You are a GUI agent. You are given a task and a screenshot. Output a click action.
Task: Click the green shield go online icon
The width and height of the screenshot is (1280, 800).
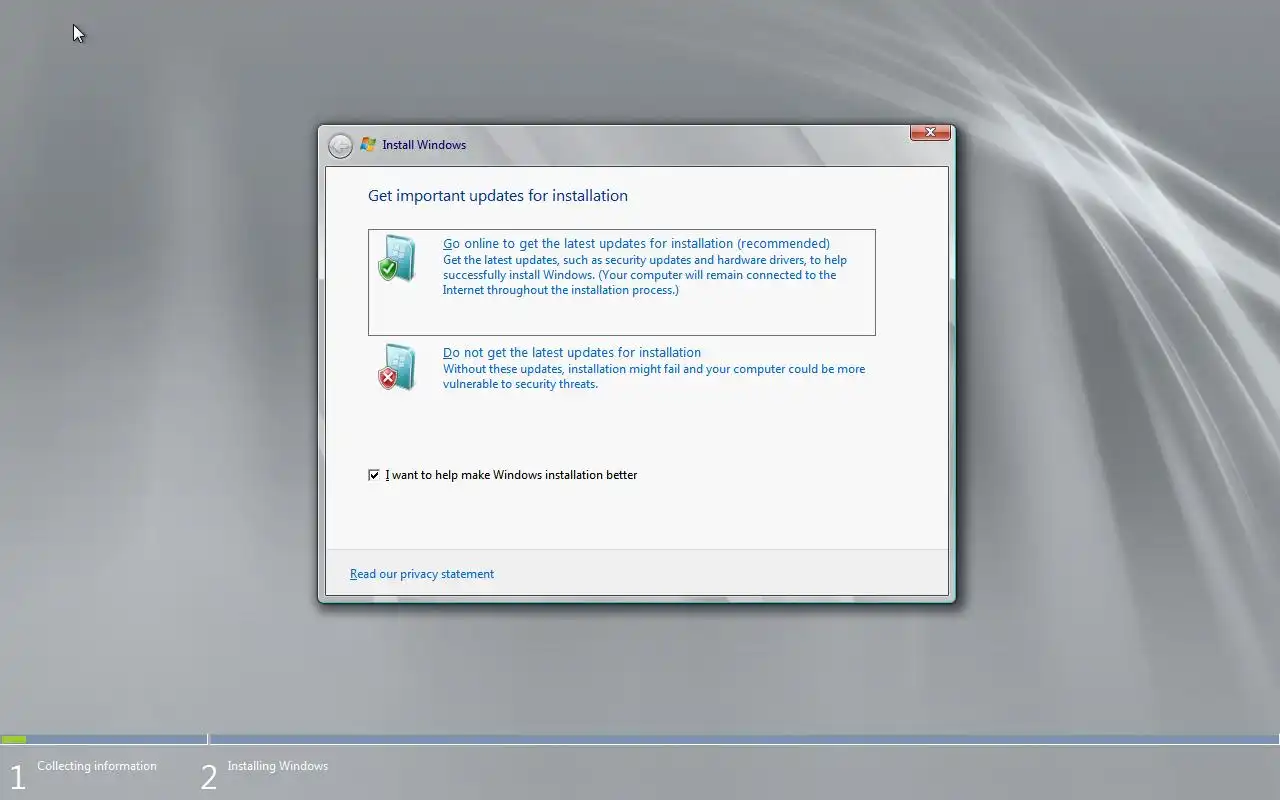(397, 259)
